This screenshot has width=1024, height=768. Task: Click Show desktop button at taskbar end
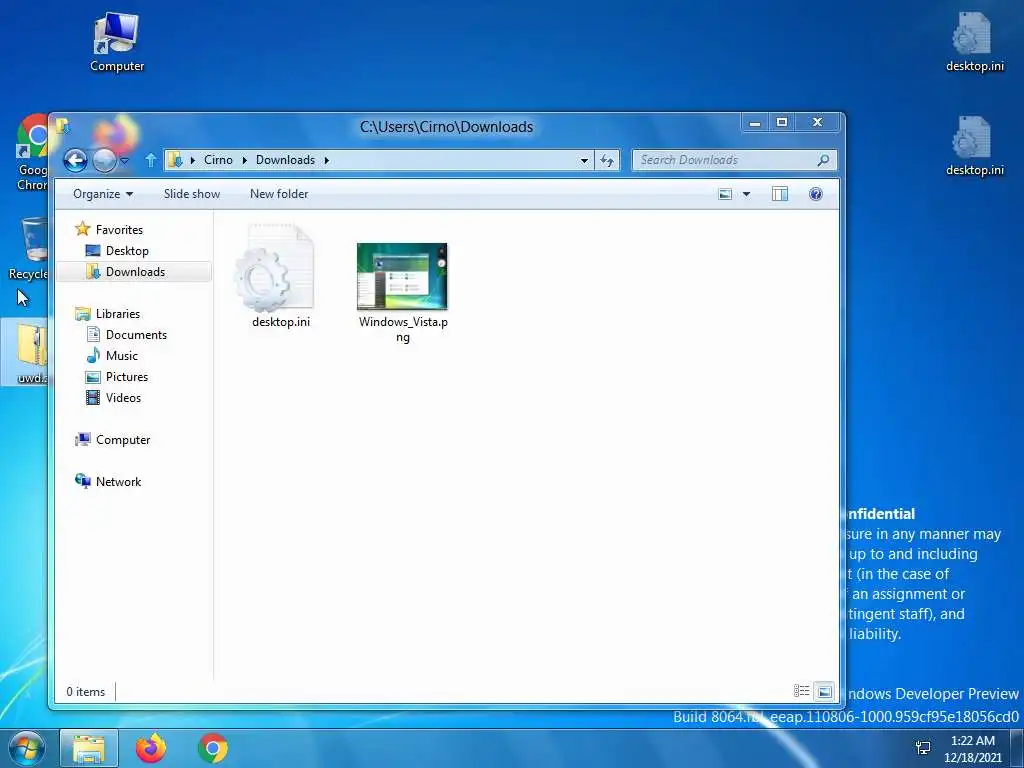[1017, 748]
